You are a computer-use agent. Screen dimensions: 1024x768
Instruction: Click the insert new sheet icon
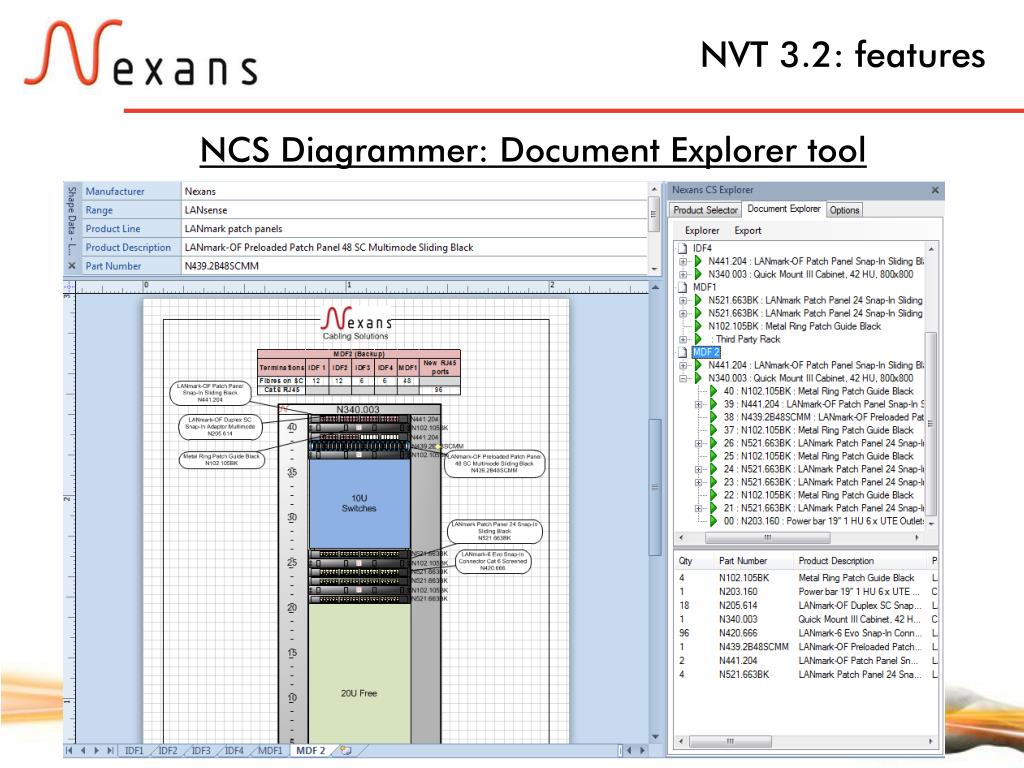[346, 750]
